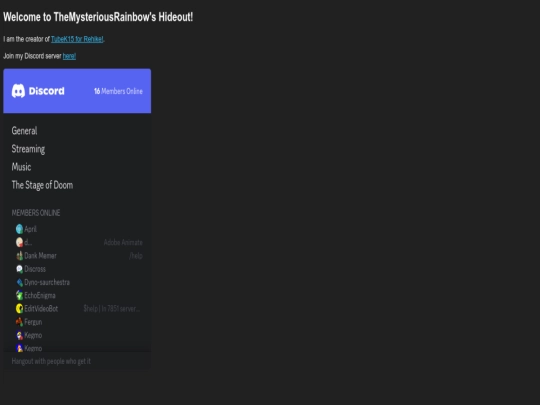
Task: Click the Adobe Animate activity status
Action: [123, 242]
